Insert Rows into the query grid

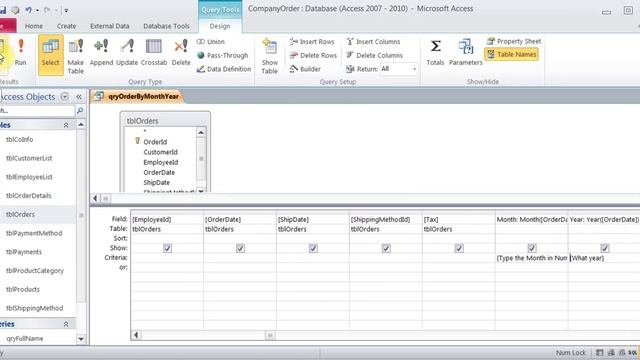[312, 42]
